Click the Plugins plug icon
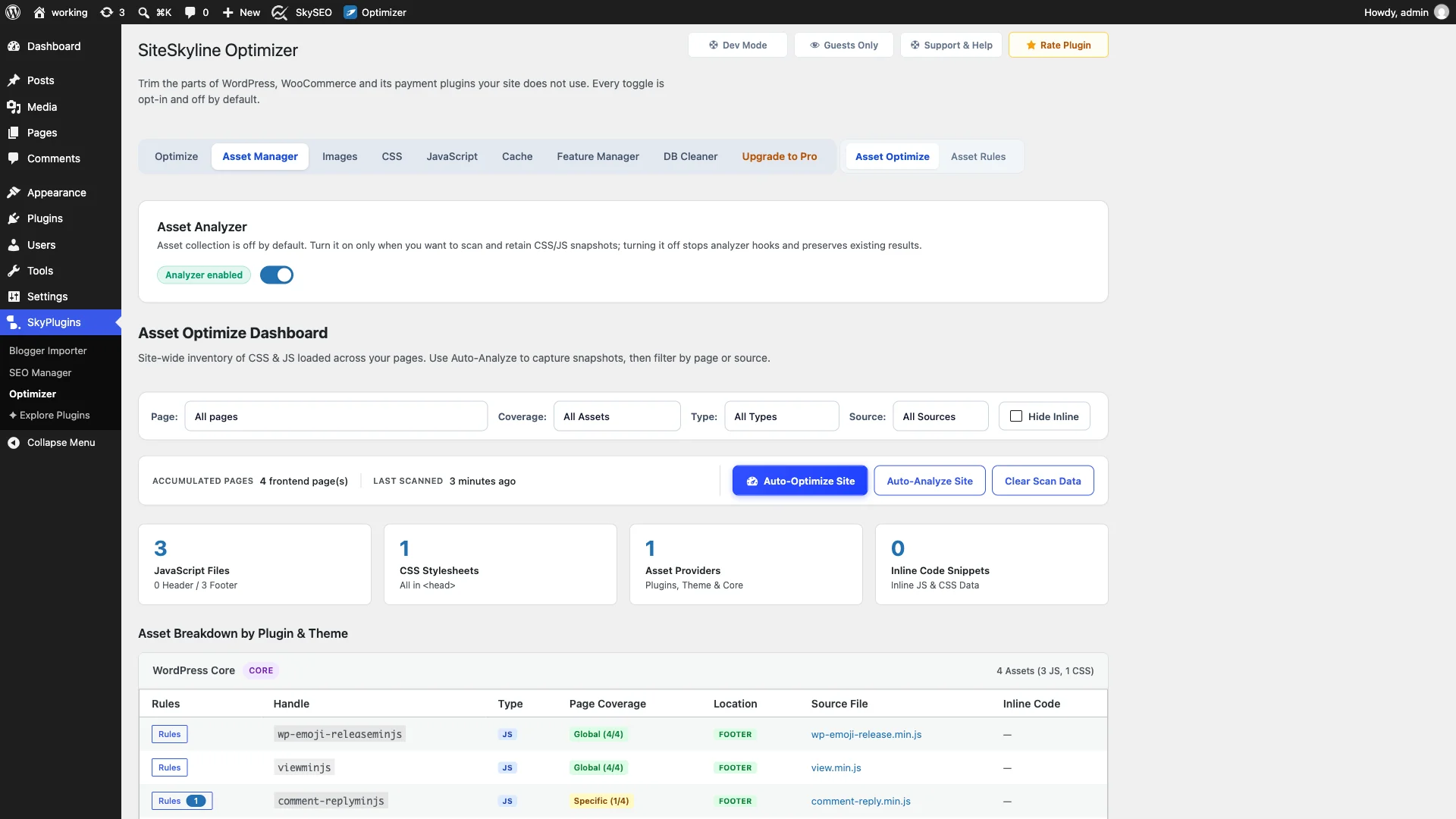This screenshot has width=1456, height=819. pyautogui.click(x=14, y=218)
